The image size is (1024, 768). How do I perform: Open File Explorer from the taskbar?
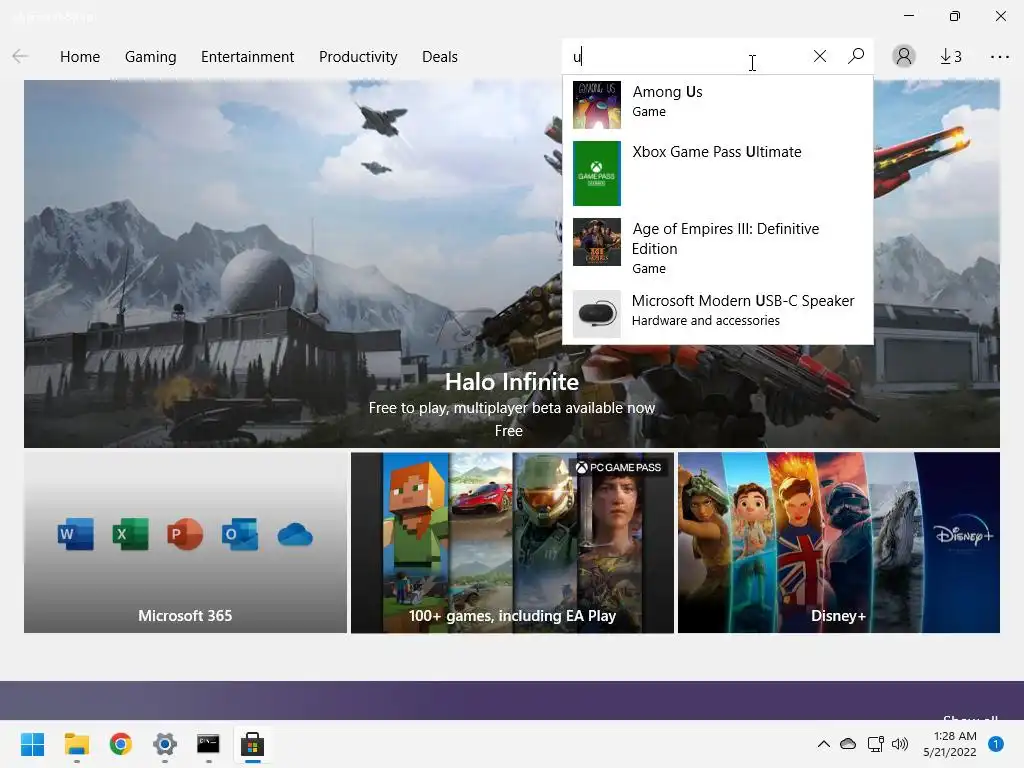point(76,744)
